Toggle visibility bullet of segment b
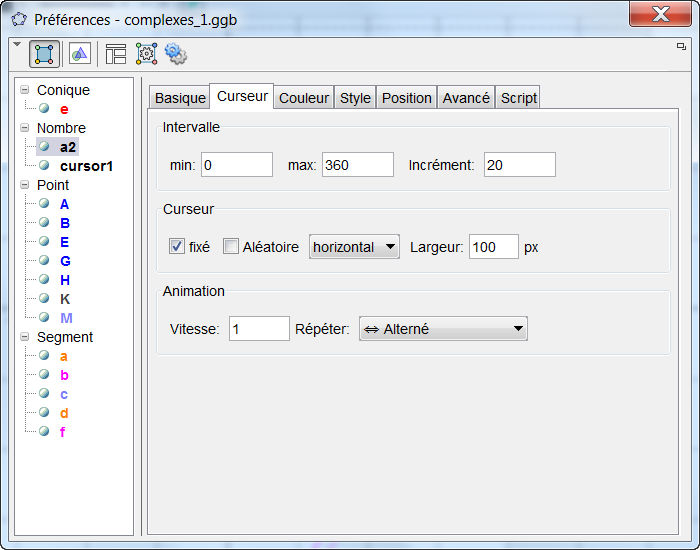Image resolution: width=700 pixels, height=550 pixels. 44,374
